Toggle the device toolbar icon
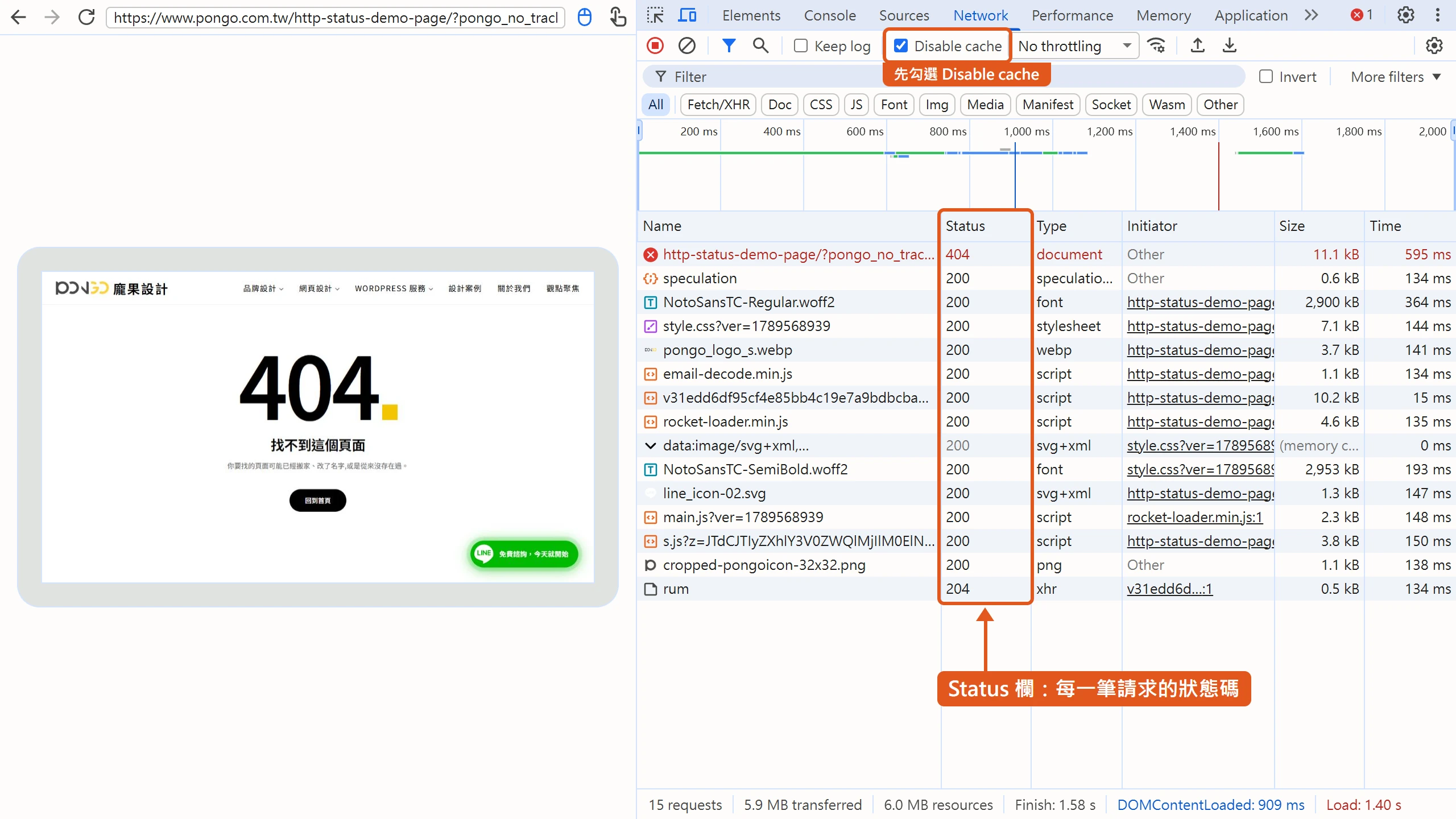Screen dimensions: 1456x819 [x=687, y=15]
